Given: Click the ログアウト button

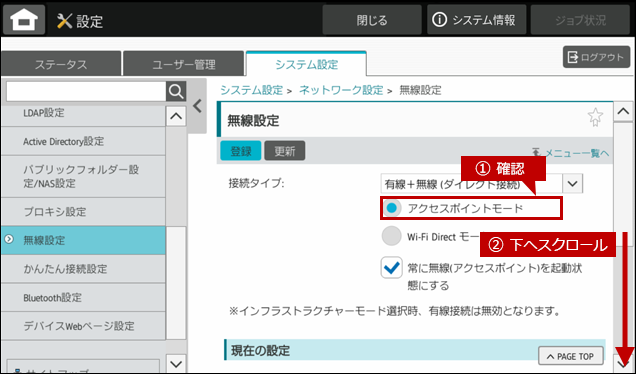Looking at the screenshot, I should pos(596,57).
